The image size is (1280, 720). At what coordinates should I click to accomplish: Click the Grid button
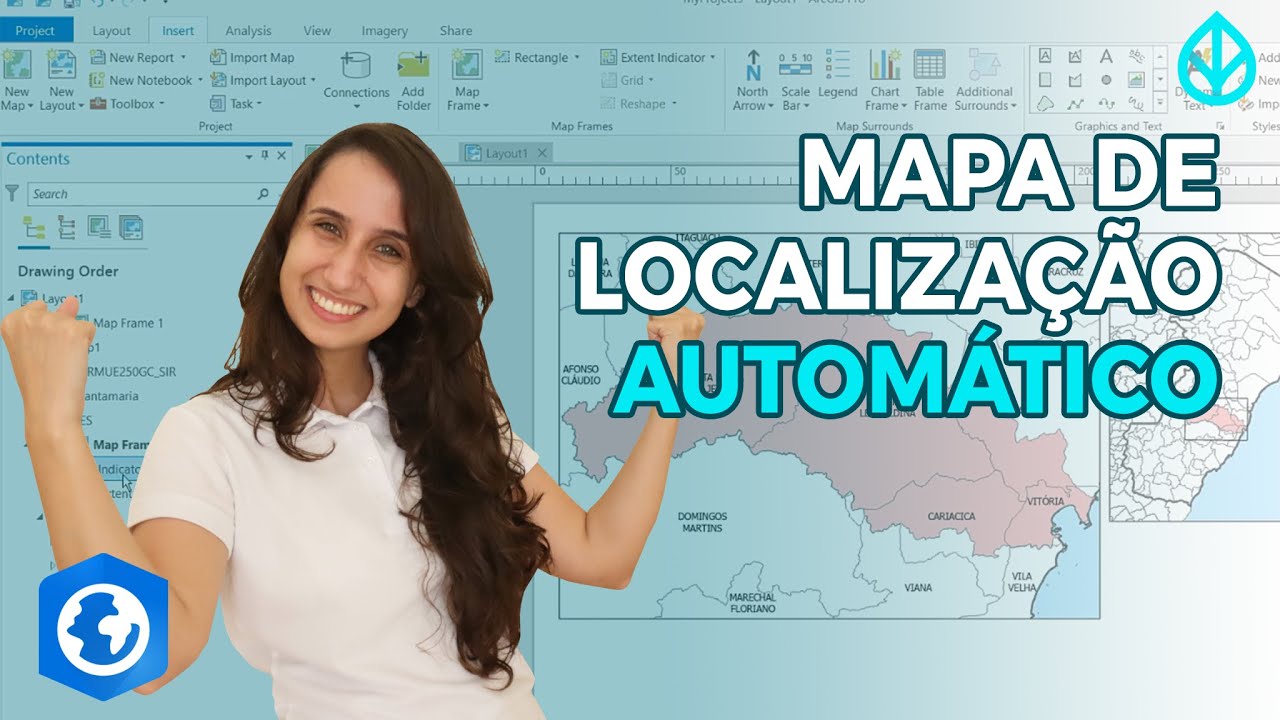pos(627,80)
